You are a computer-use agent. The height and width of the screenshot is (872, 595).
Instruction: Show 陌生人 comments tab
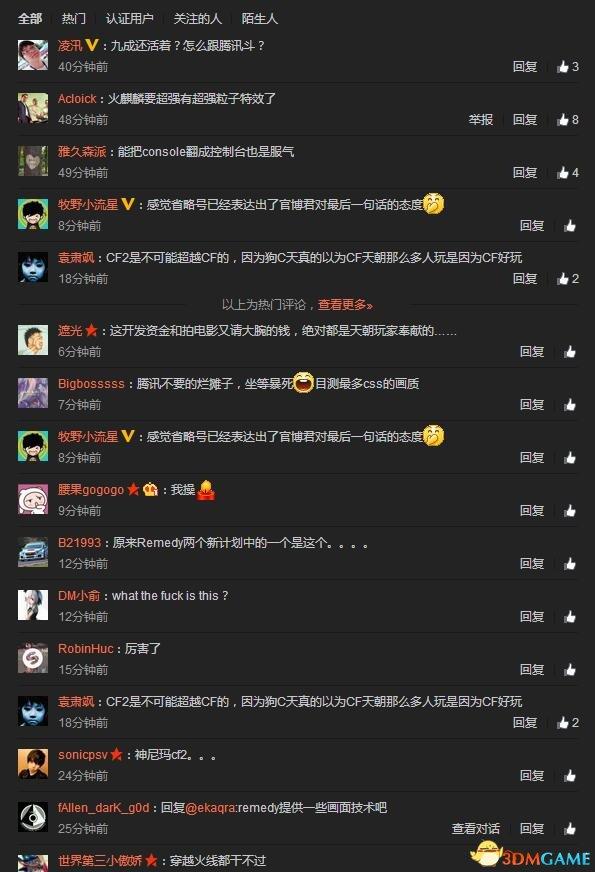[x=259, y=19]
